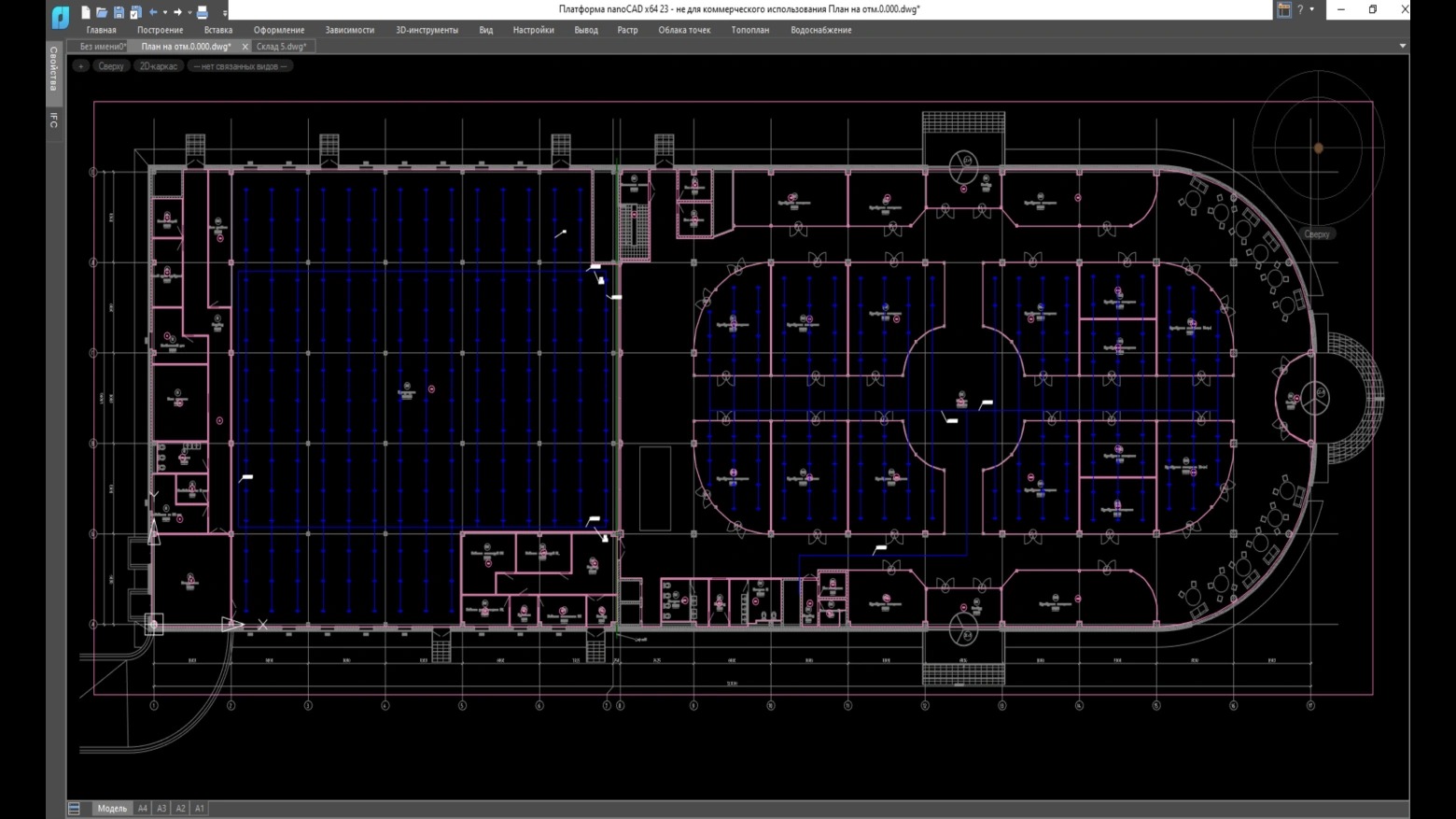Click the Сверху view label button
The width and height of the screenshot is (1456, 819).
coord(111,66)
